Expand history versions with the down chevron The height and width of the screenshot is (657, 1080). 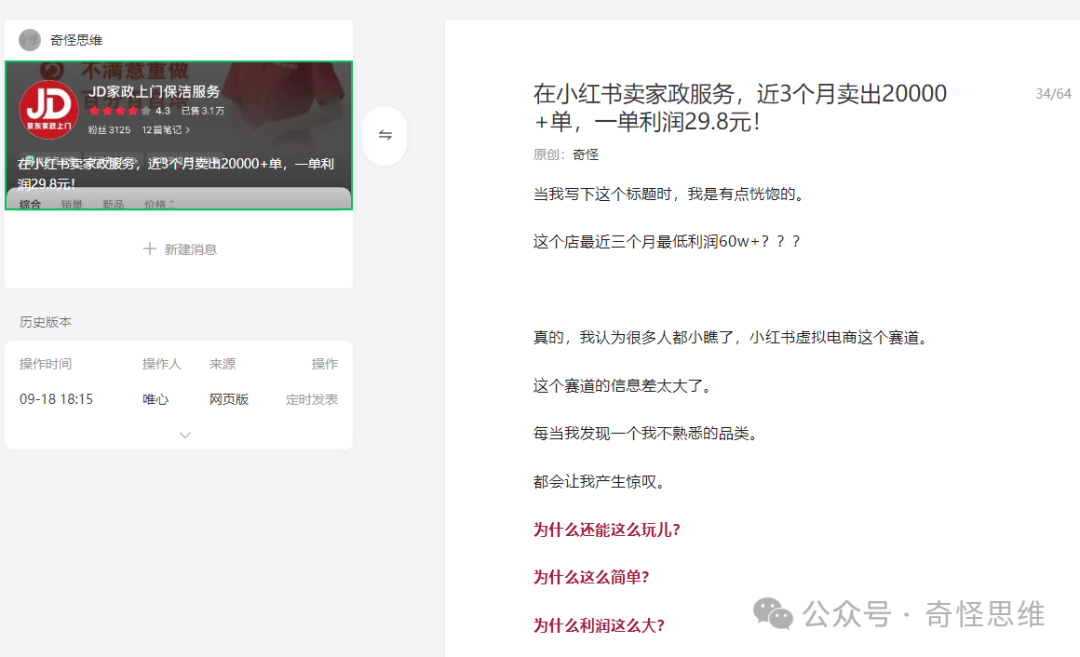pyautogui.click(x=185, y=435)
